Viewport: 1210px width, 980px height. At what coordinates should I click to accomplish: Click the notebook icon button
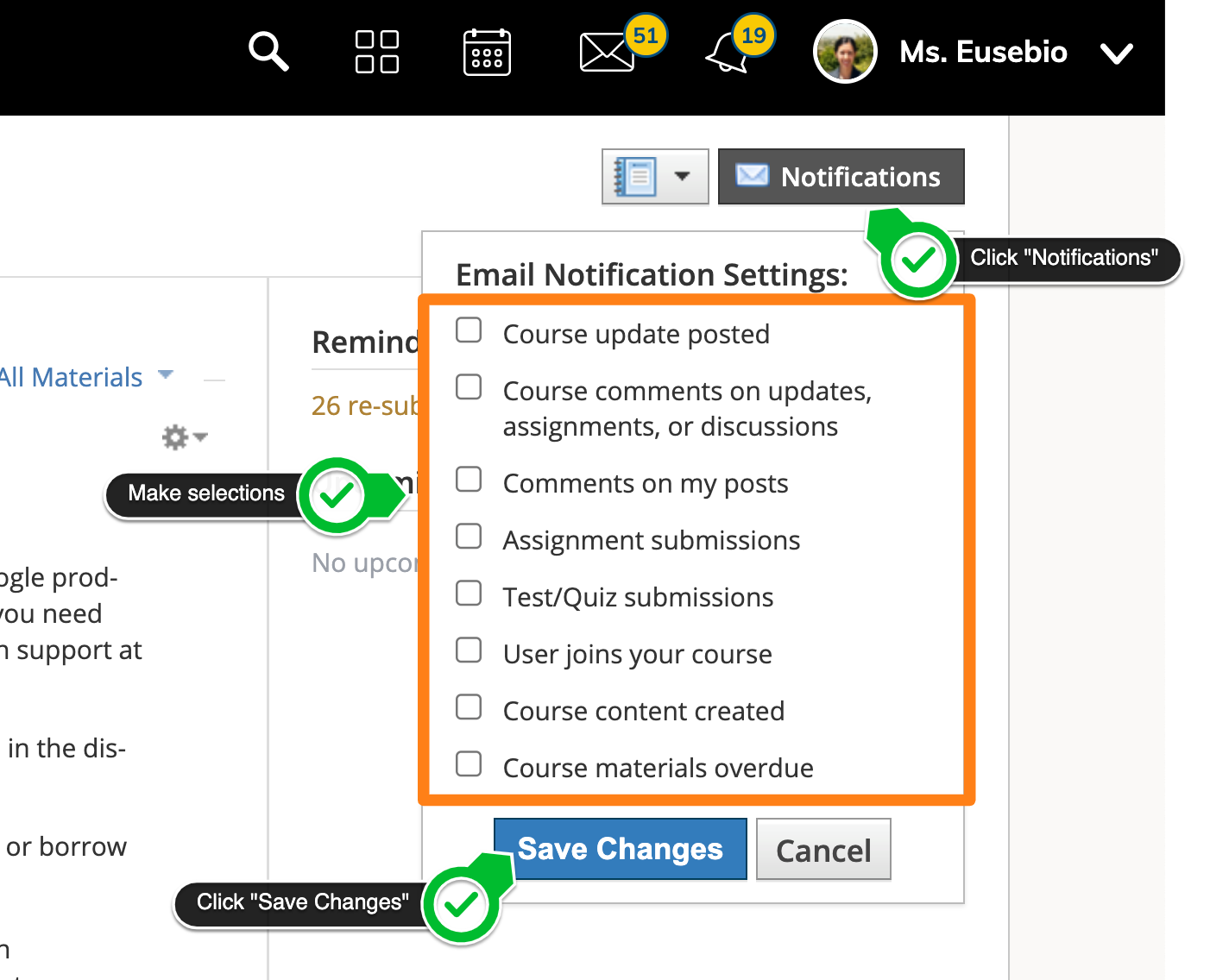636,176
